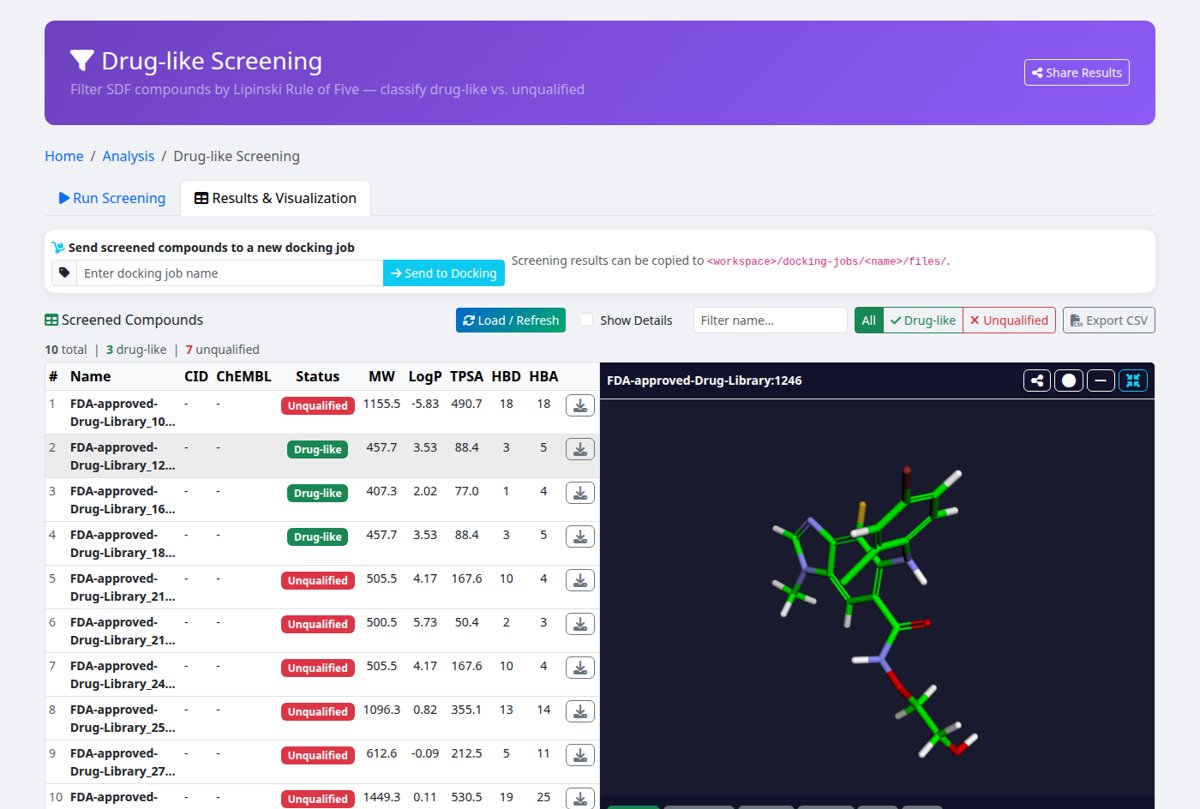Open the Results & Visualization tab
This screenshot has height=809, width=1200.
coord(275,198)
